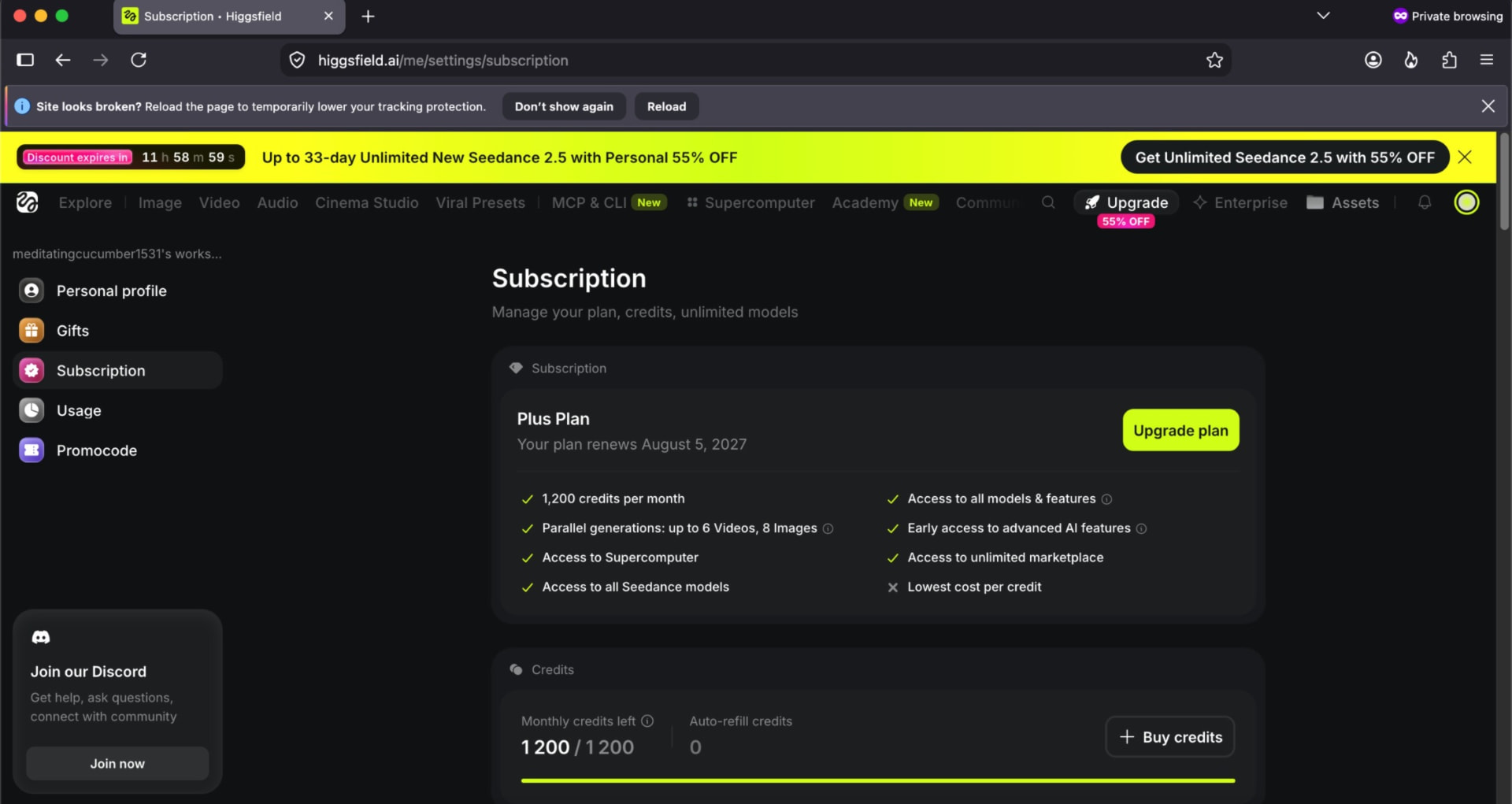The image size is (1512, 804).
Task: Click the flame icon in the browser toolbar
Action: pos(1411,60)
